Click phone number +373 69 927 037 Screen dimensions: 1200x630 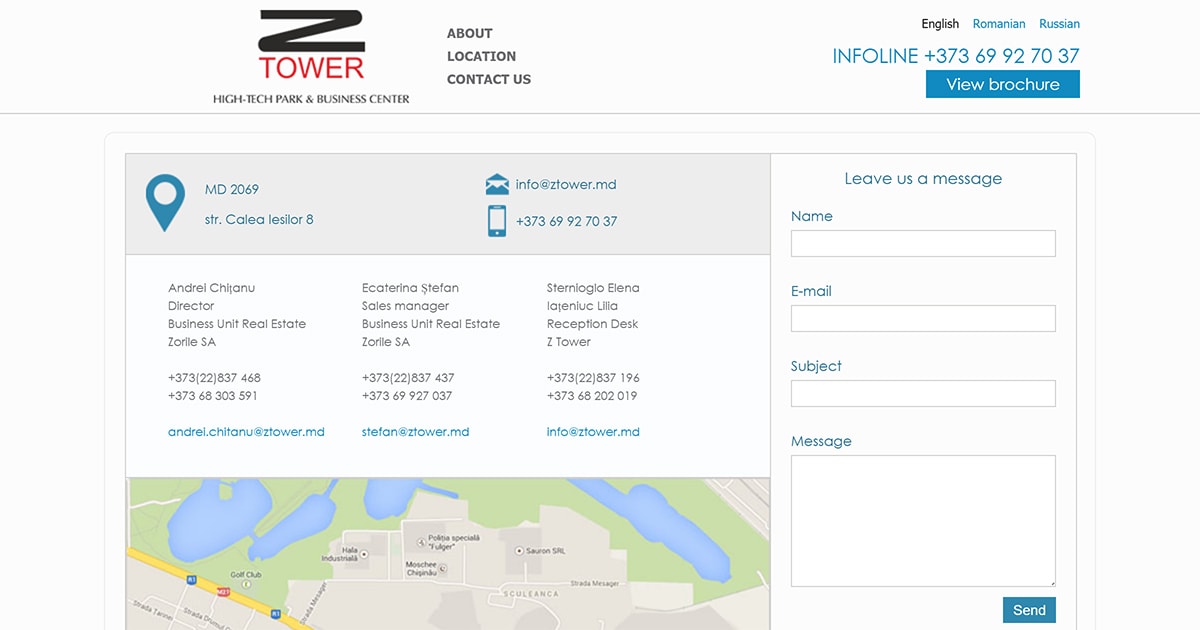click(407, 396)
